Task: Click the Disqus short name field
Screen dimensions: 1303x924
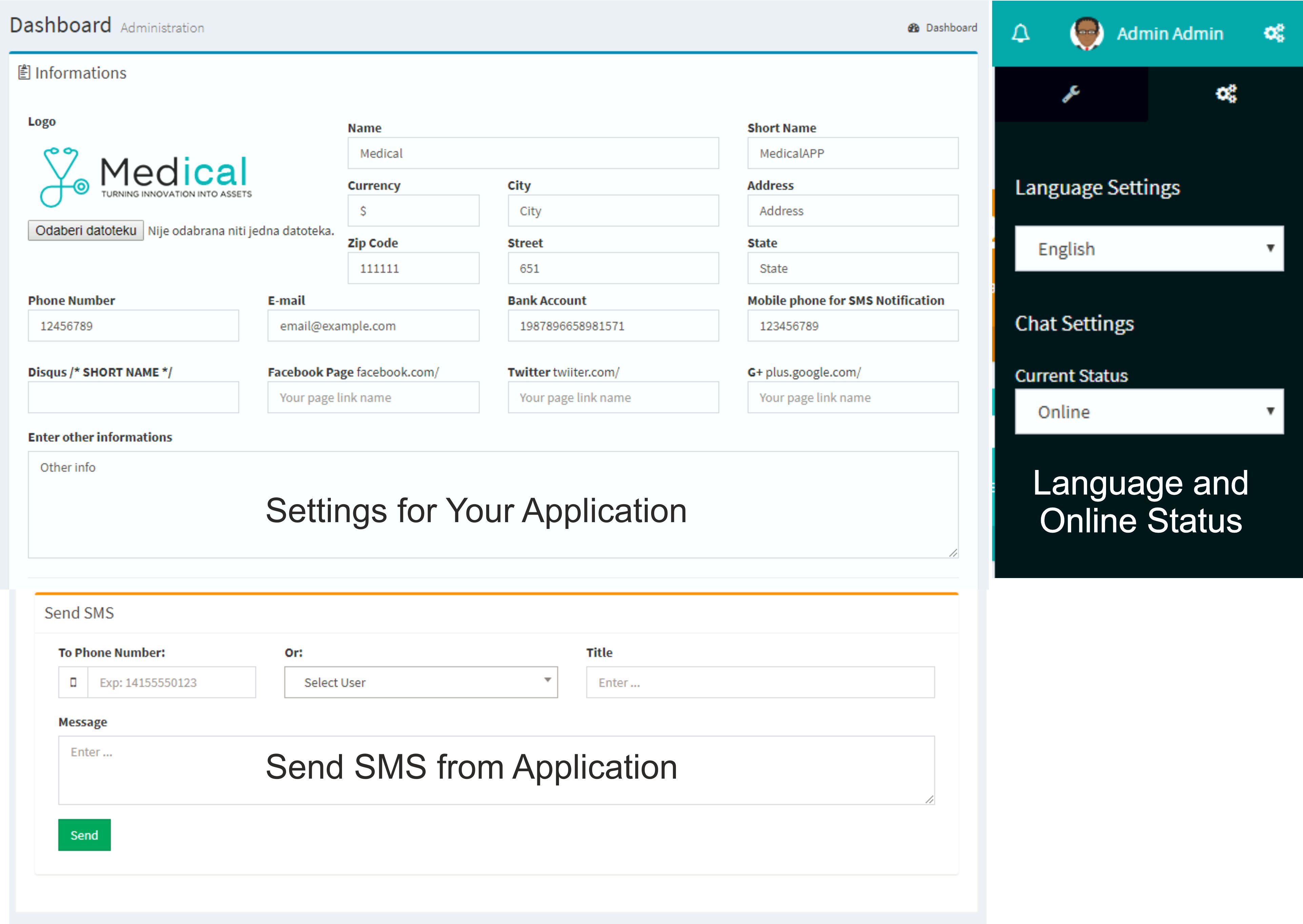Action: (x=133, y=397)
